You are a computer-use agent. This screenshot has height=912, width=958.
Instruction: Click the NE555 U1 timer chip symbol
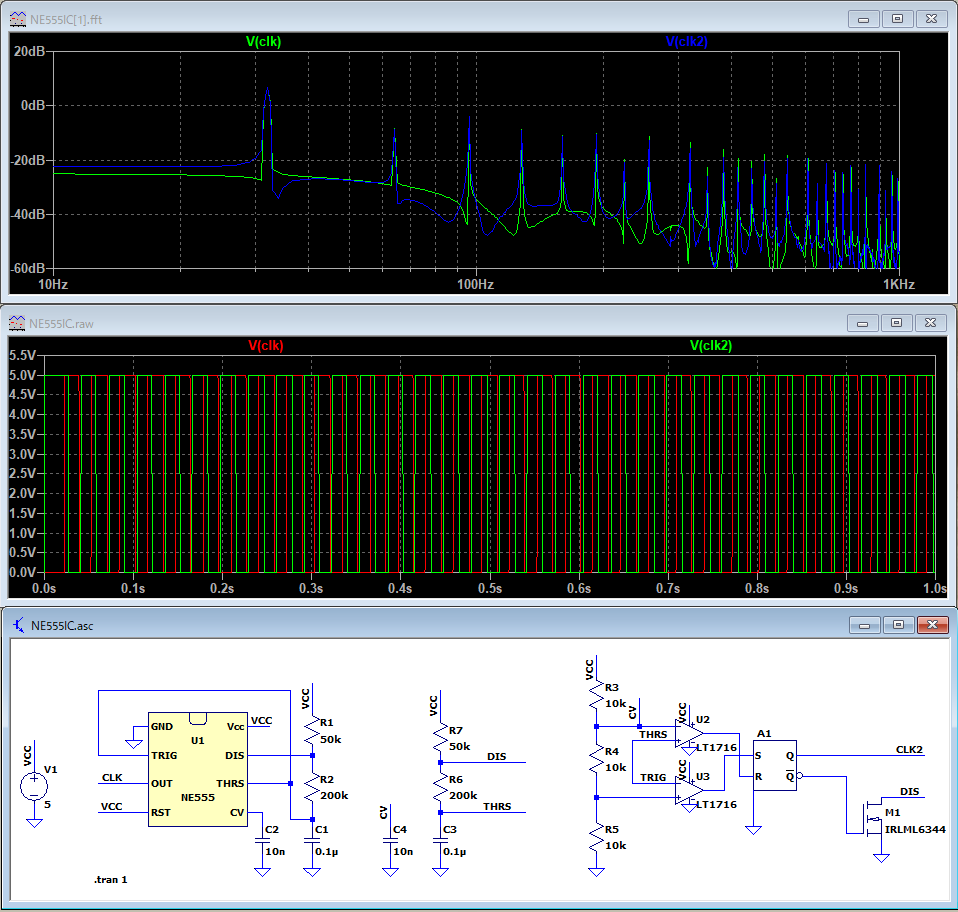pos(197,769)
